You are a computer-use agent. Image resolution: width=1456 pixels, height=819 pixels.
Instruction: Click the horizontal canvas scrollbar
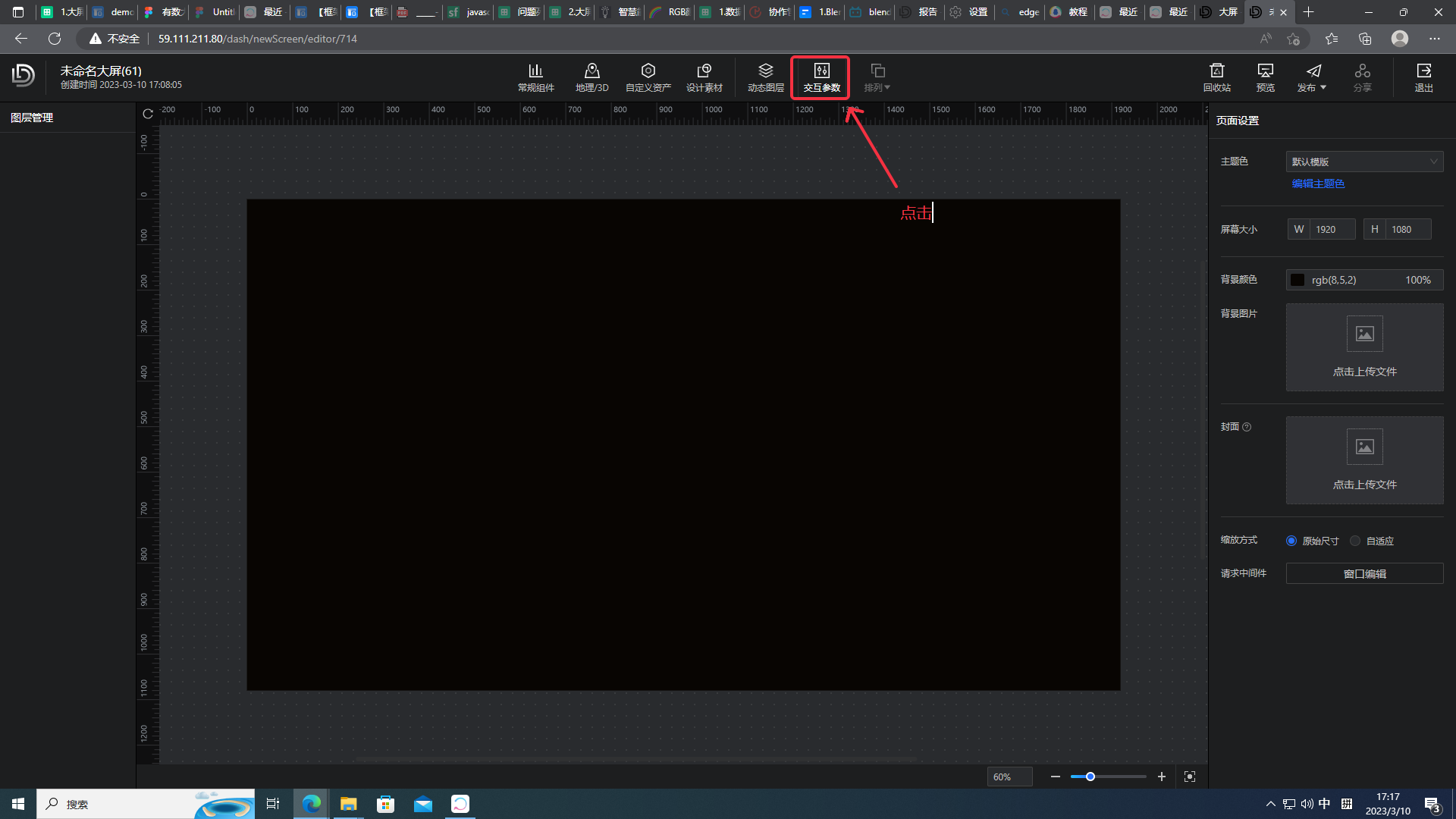coord(635,759)
